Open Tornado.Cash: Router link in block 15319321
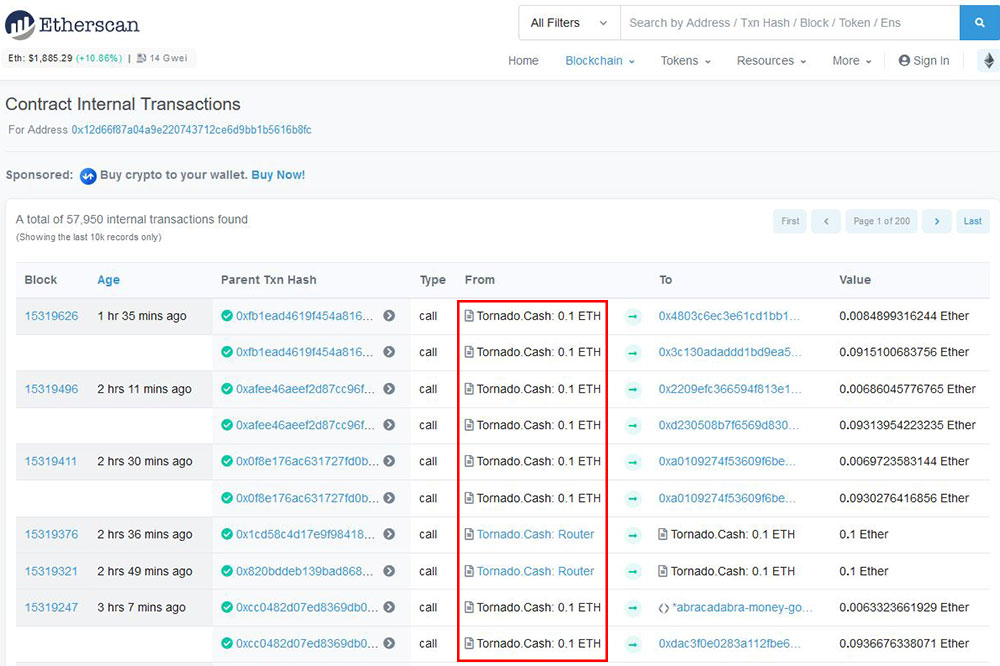This screenshot has height=666, width=1000. pos(536,571)
